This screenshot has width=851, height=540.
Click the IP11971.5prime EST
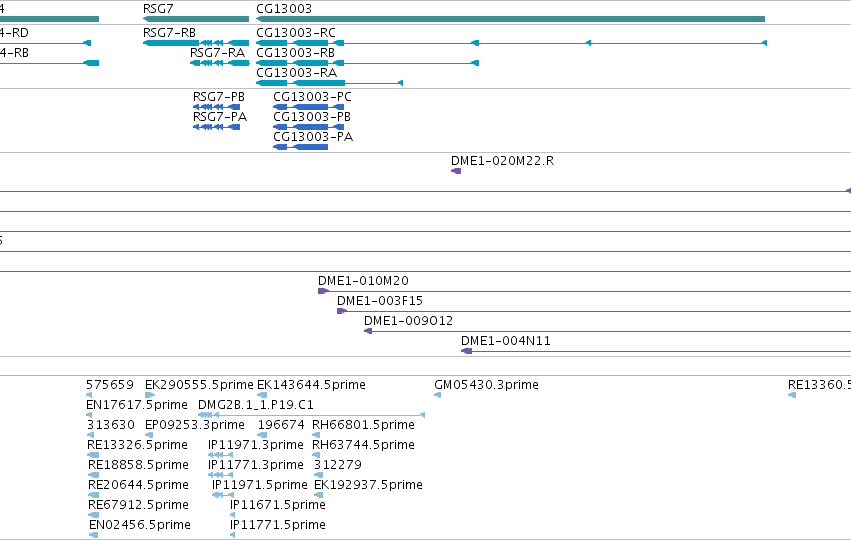[x=223, y=495]
